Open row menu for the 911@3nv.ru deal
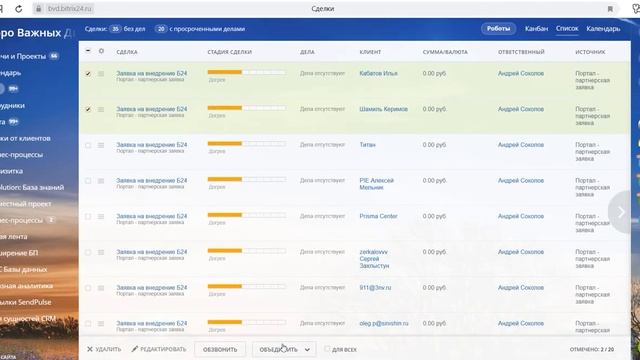 101,288
